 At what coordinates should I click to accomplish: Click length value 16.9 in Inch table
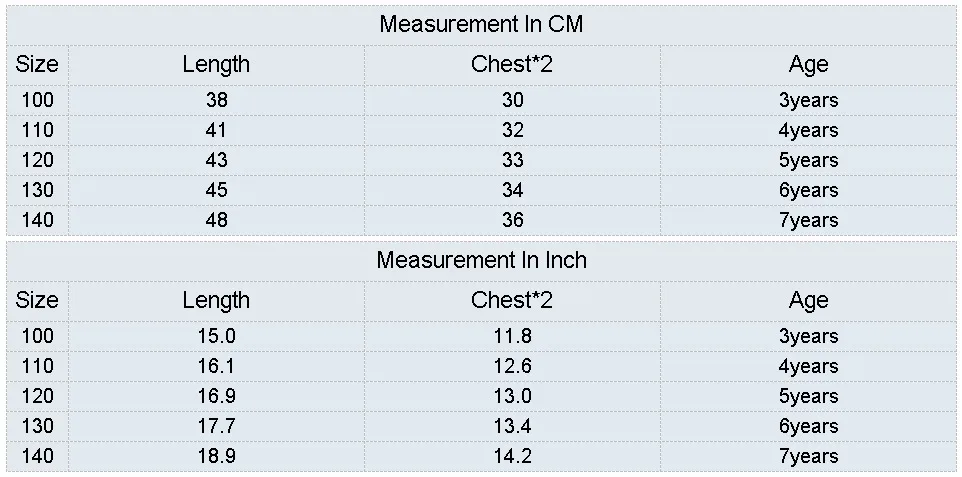(216, 397)
